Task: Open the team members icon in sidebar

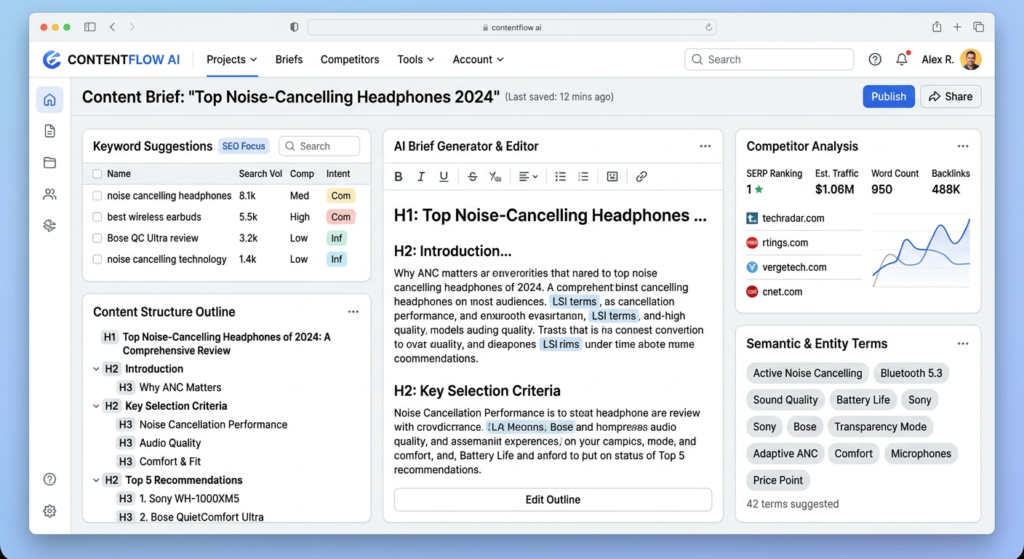Action: (50, 194)
